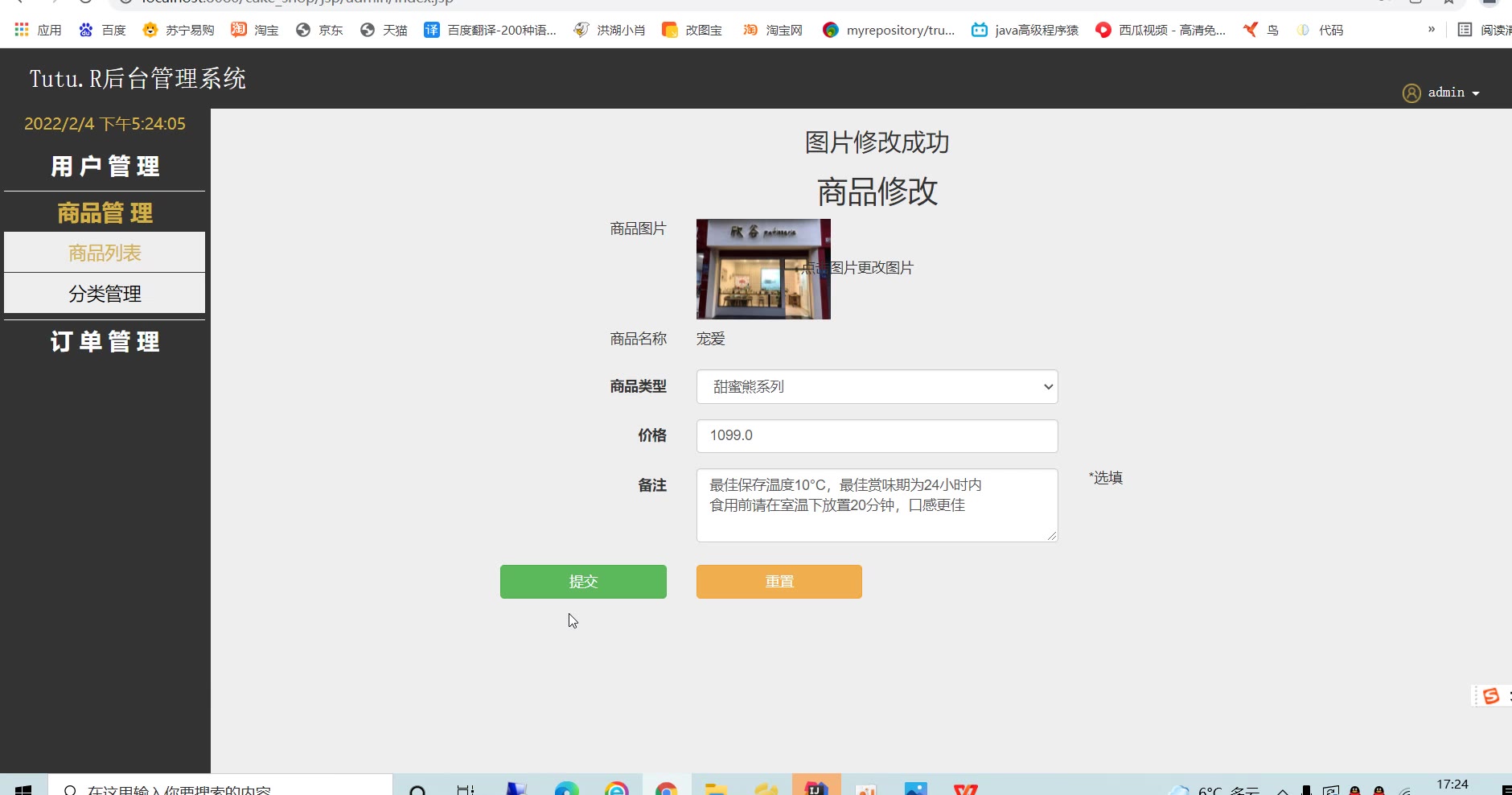Open the 商品类型 dropdown

877,387
